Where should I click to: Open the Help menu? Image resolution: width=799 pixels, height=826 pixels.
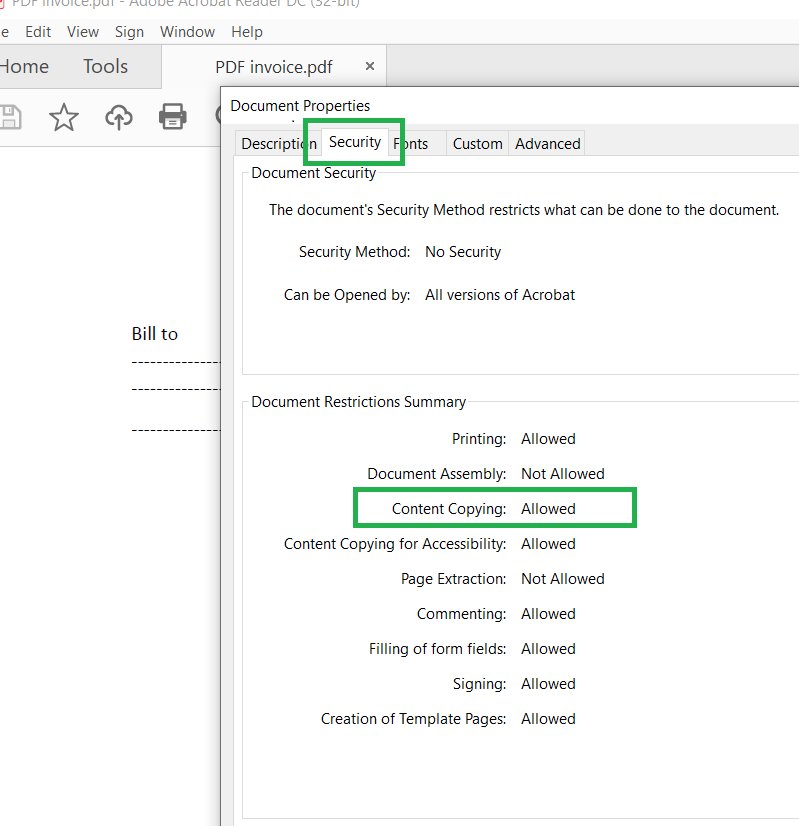246,32
